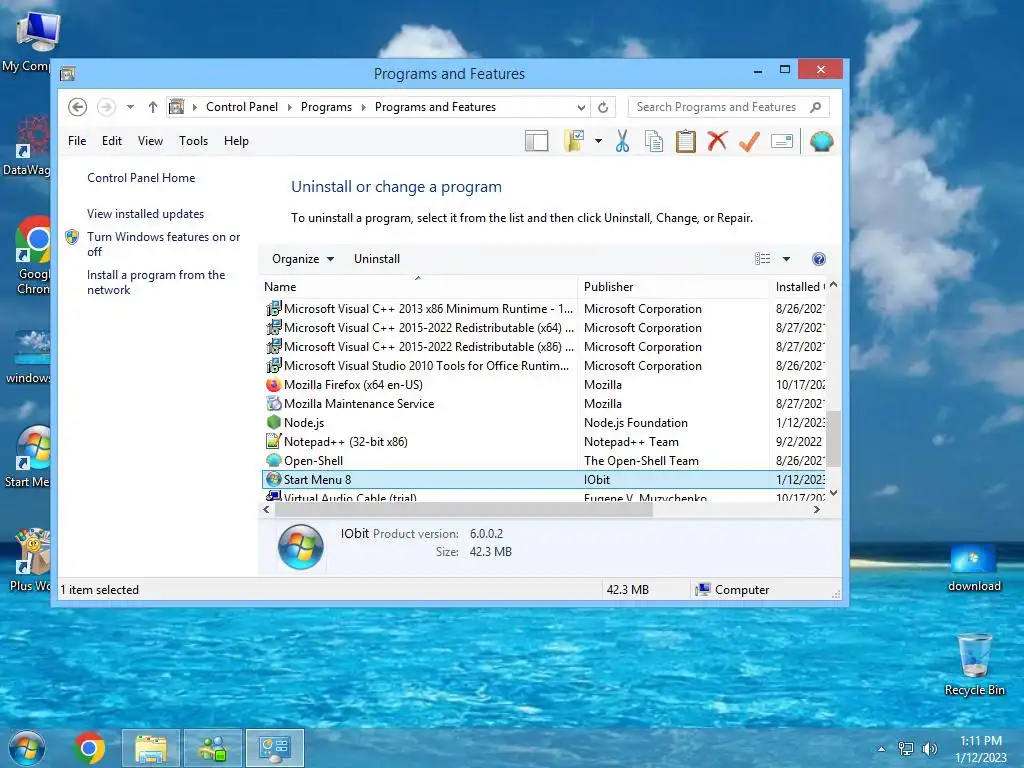Open the File menu
This screenshot has height=768, width=1024.
pyautogui.click(x=77, y=141)
